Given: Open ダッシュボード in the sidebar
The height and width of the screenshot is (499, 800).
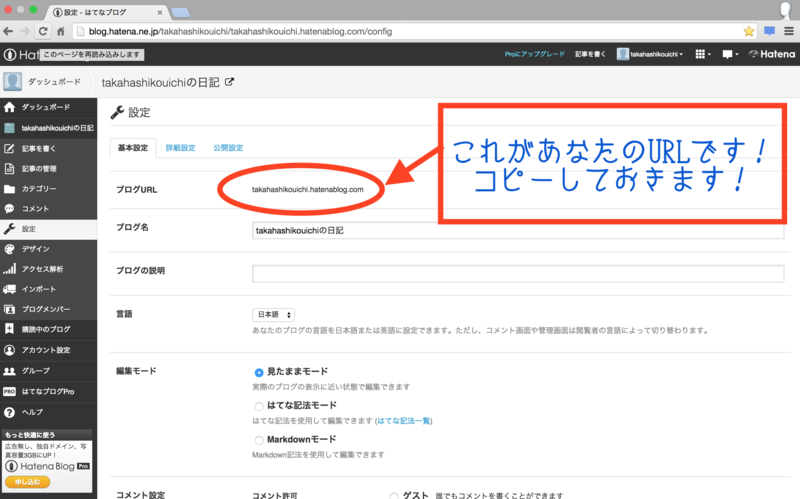Looking at the screenshot, I should [x=48, y=107].
